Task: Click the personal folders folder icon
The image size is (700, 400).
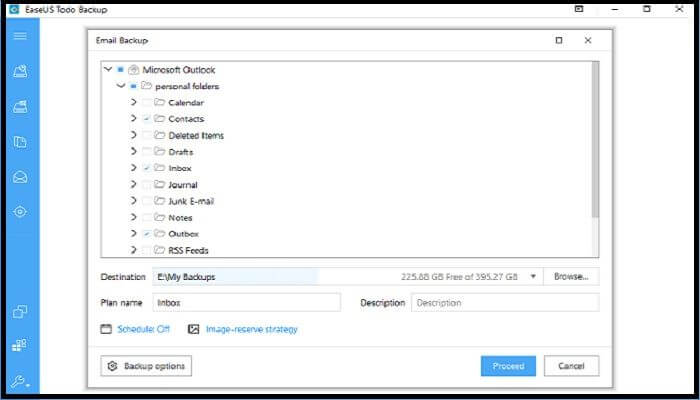Action: [x=146, y=86]
